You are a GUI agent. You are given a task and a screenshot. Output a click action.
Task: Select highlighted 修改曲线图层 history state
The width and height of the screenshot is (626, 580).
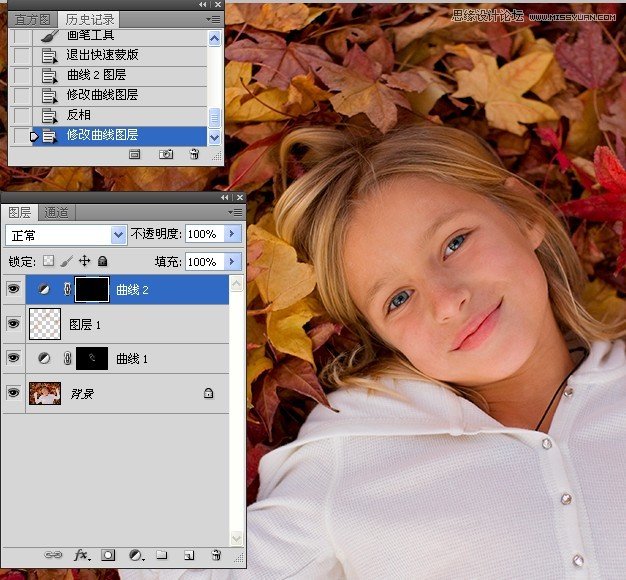click(x=119, y=136)
